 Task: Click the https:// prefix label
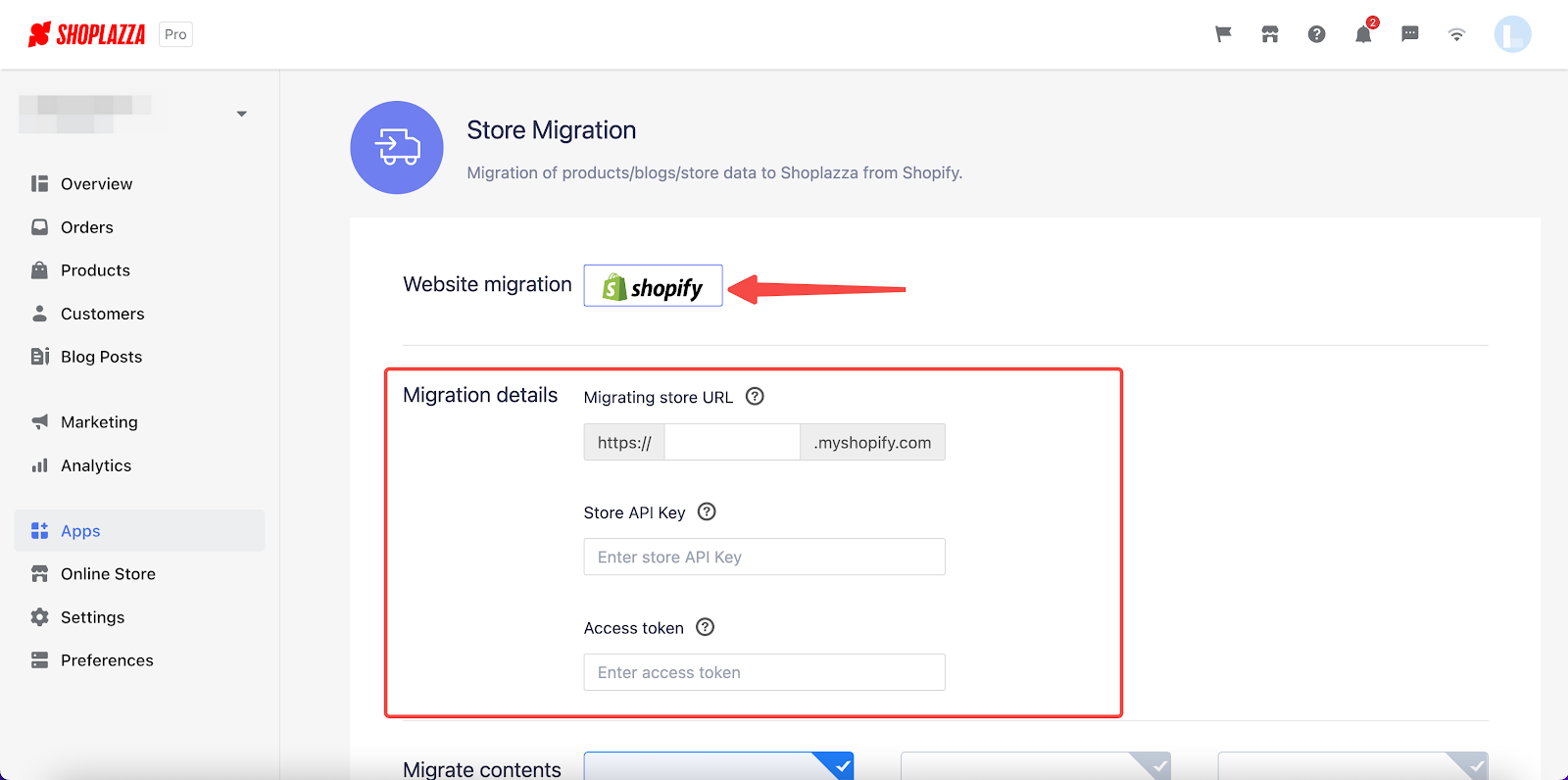624,442
